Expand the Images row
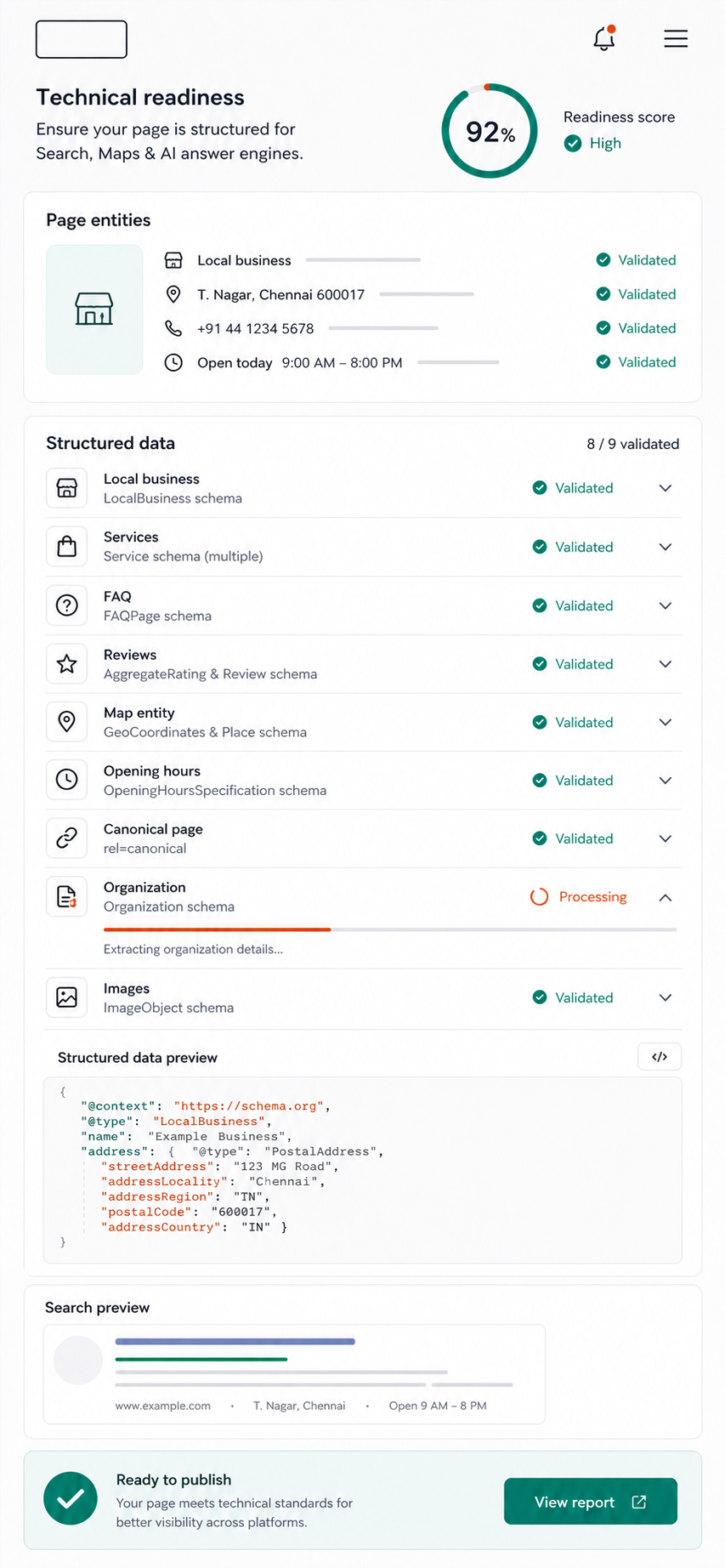 (x=666, y=997)
